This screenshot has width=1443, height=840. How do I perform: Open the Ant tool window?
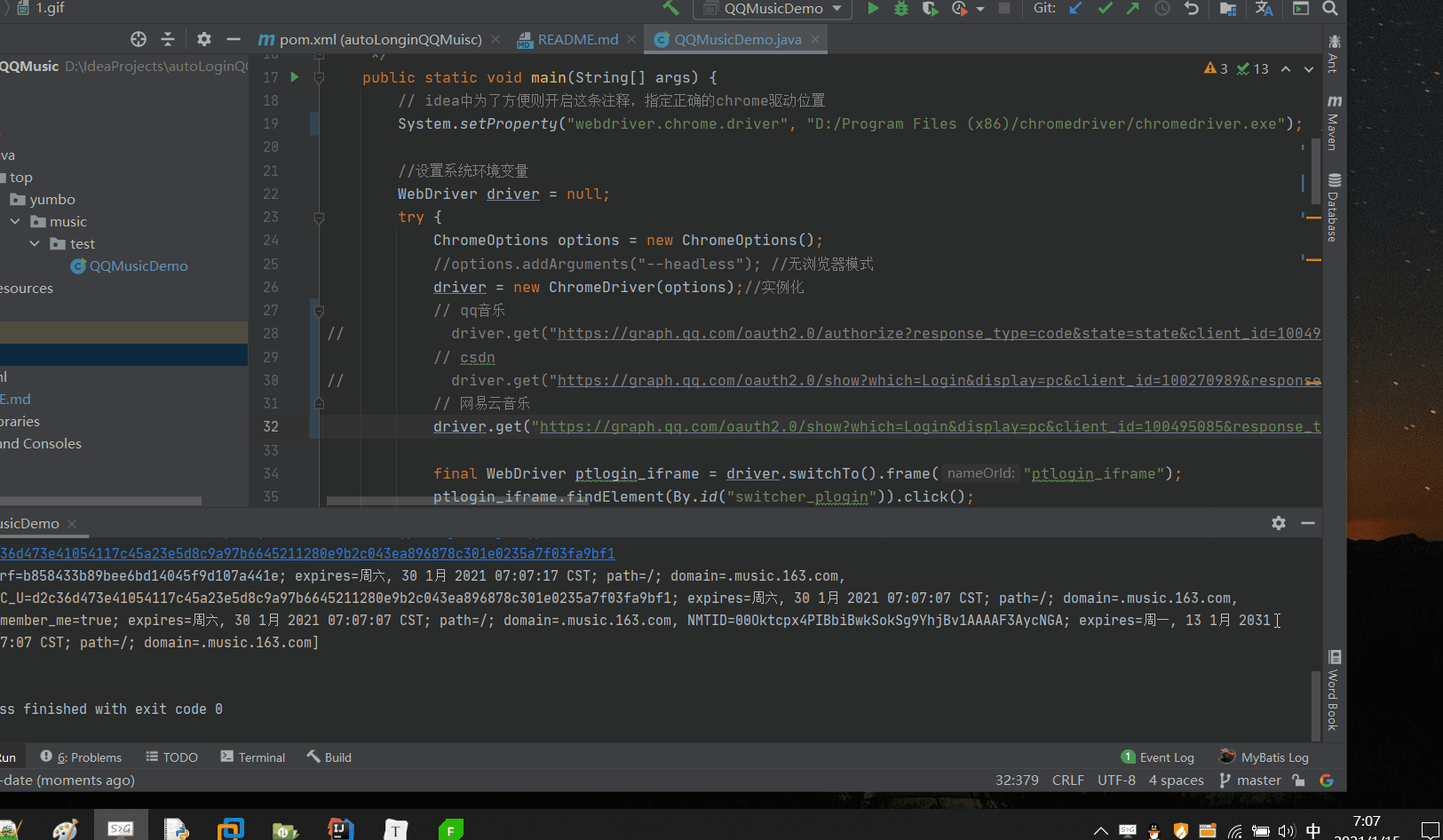pyautogui.click(x=1334, y=53)
